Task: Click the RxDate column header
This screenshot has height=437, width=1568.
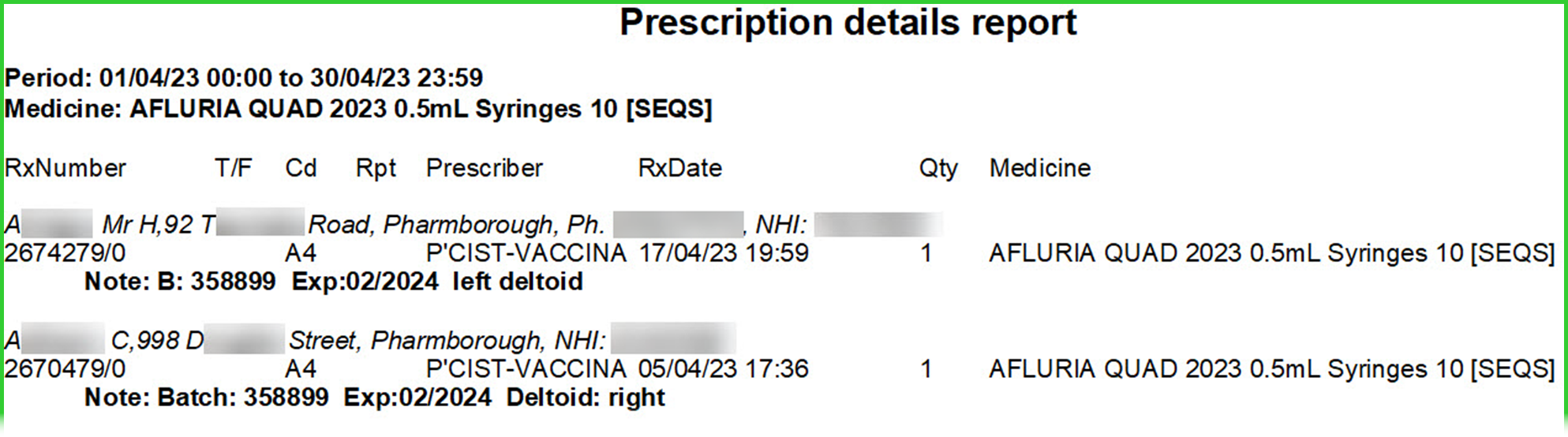Action: [x=679, y=168]
